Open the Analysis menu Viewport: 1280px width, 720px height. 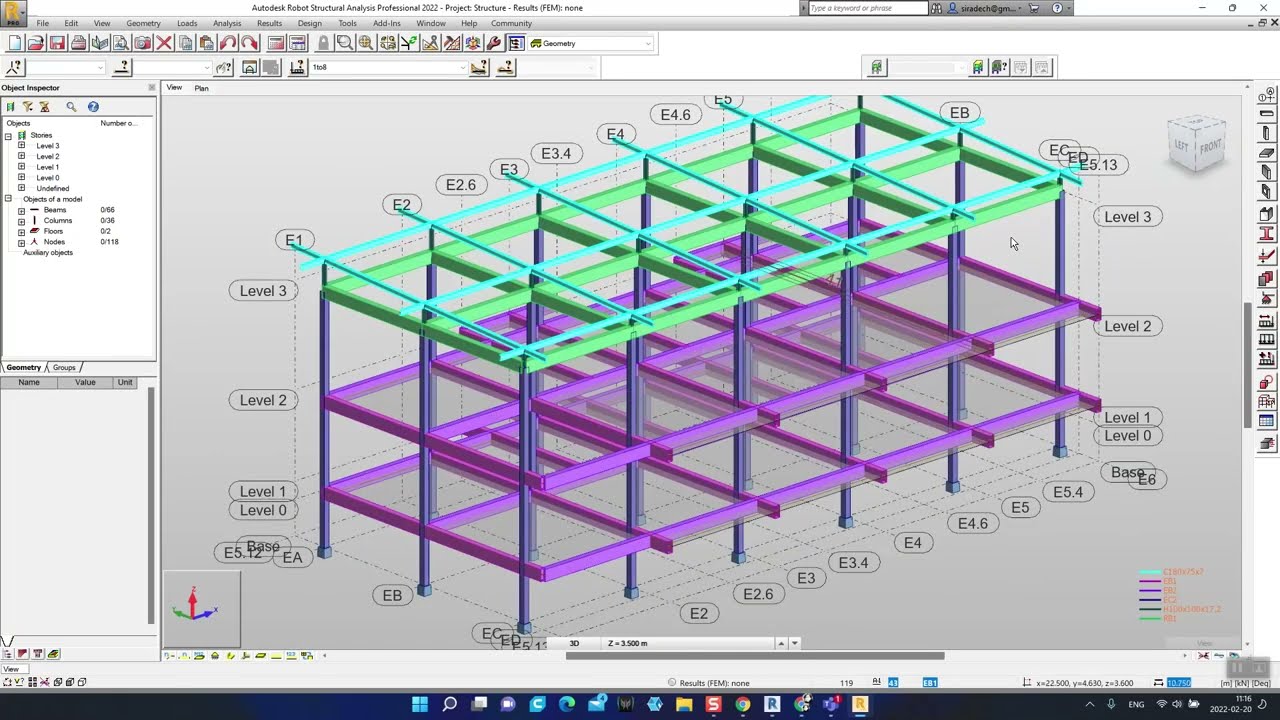point(227,23)
